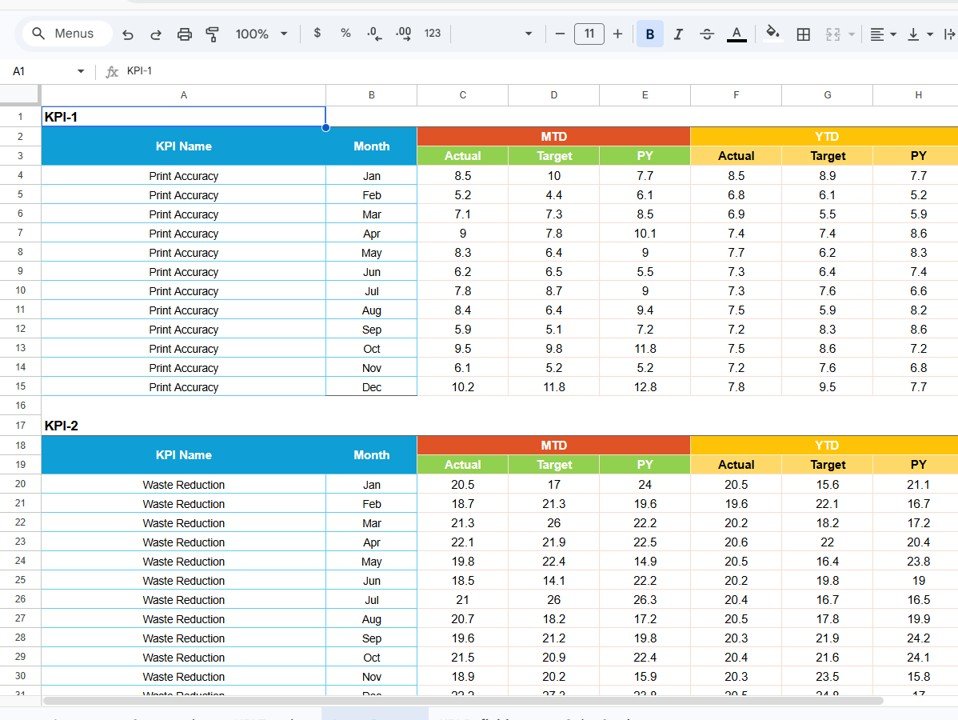Open the zoom level dropdown

tap(261, 33)
